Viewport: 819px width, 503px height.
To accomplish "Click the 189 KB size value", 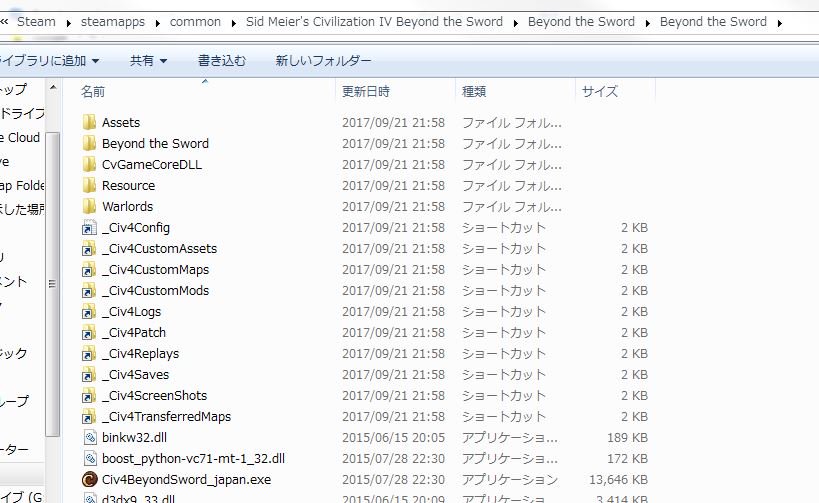I will coord(627,438).
